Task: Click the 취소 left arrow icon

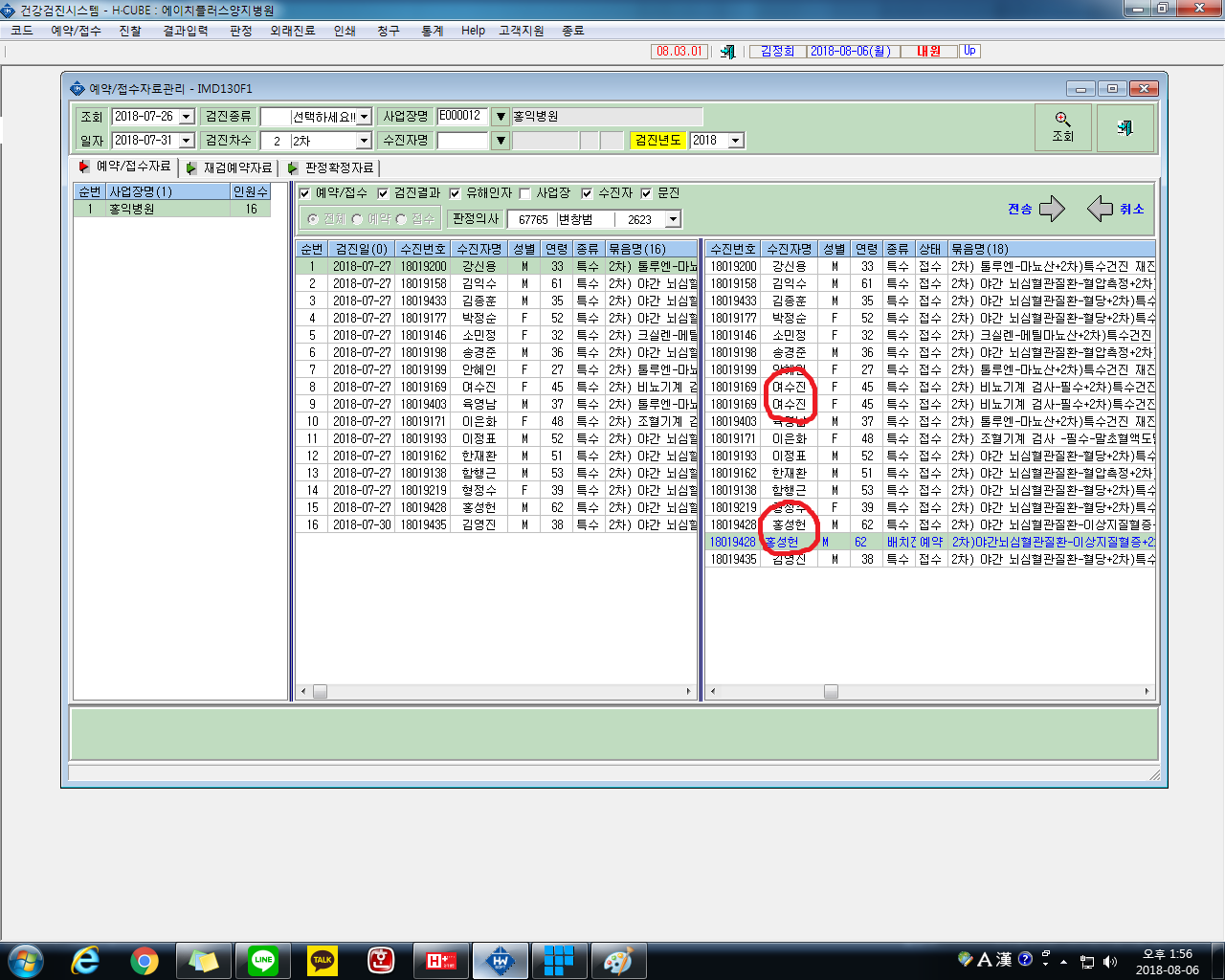Action: click(1101, 209)
